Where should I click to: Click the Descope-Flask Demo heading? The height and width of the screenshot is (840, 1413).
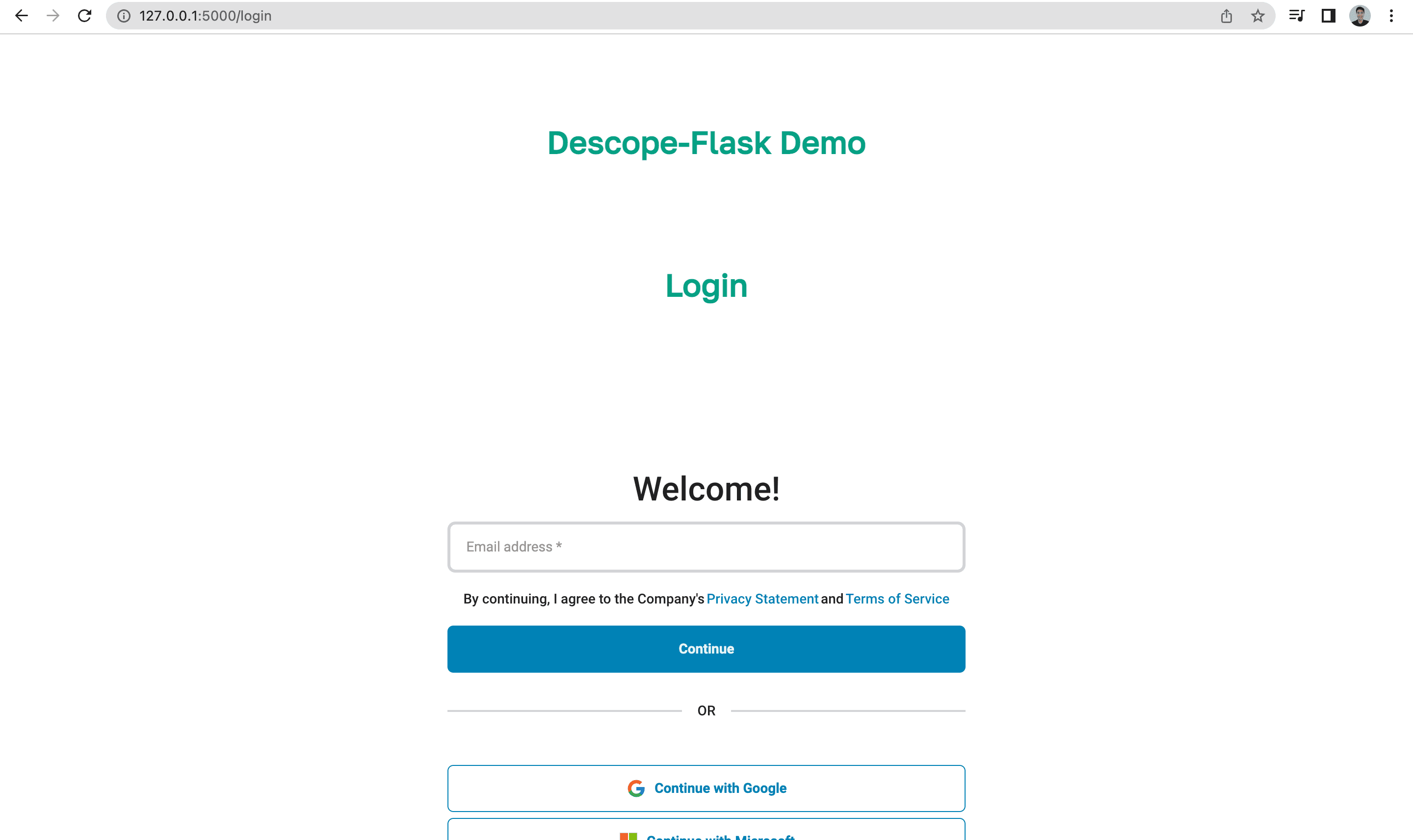tap(706, 143)
